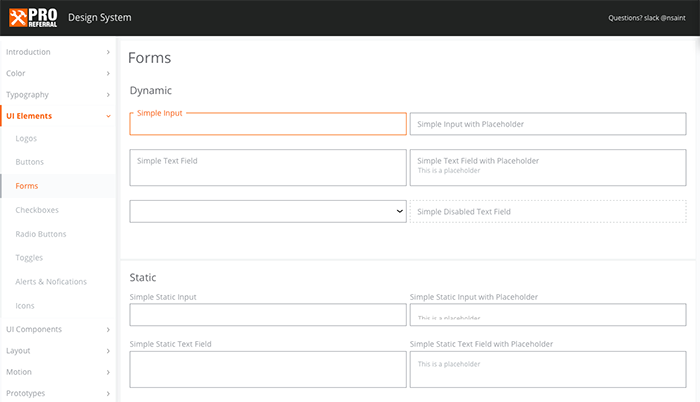
Task: Click the Simple Text Field textarea
Action: coord(268,168)
